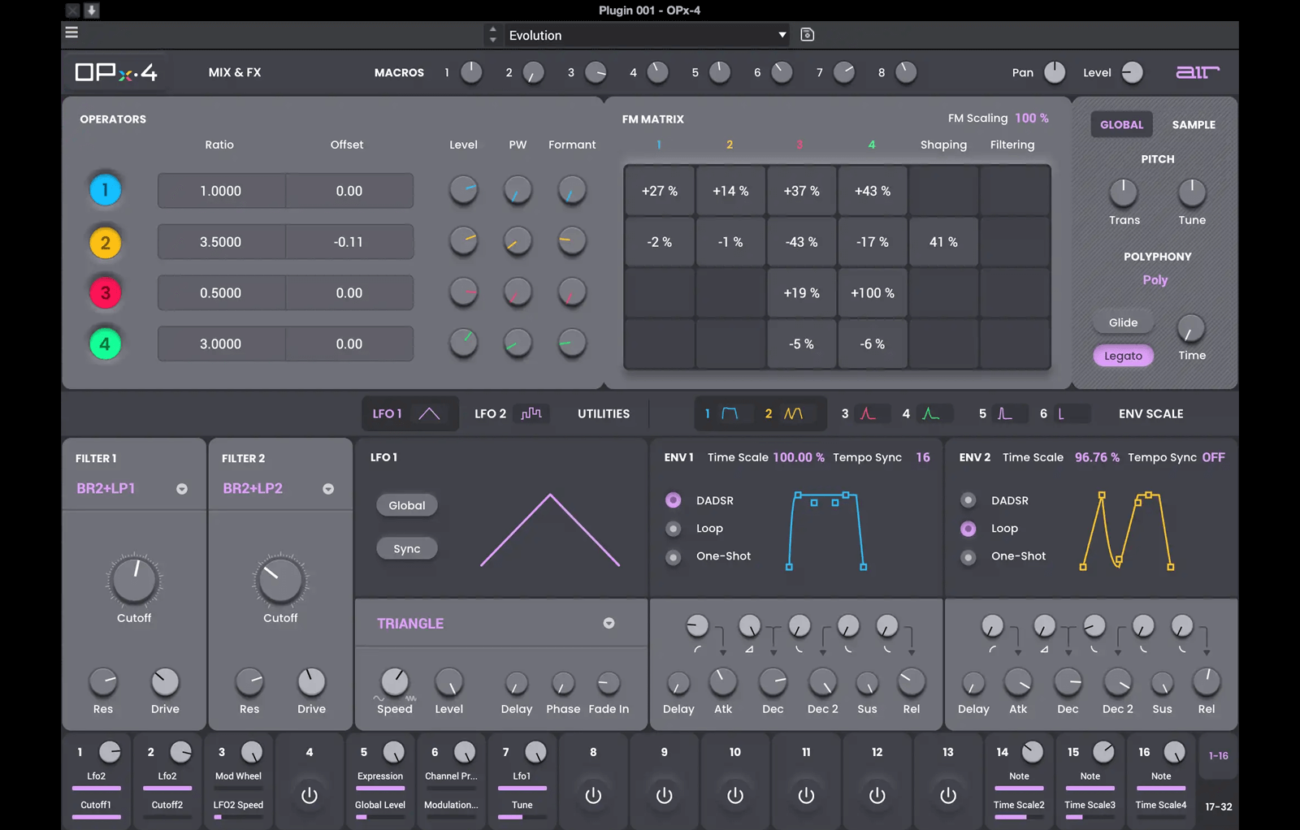Select ENV 2 DADSR mode
The image size is (1300, 830).
(968, 500)
